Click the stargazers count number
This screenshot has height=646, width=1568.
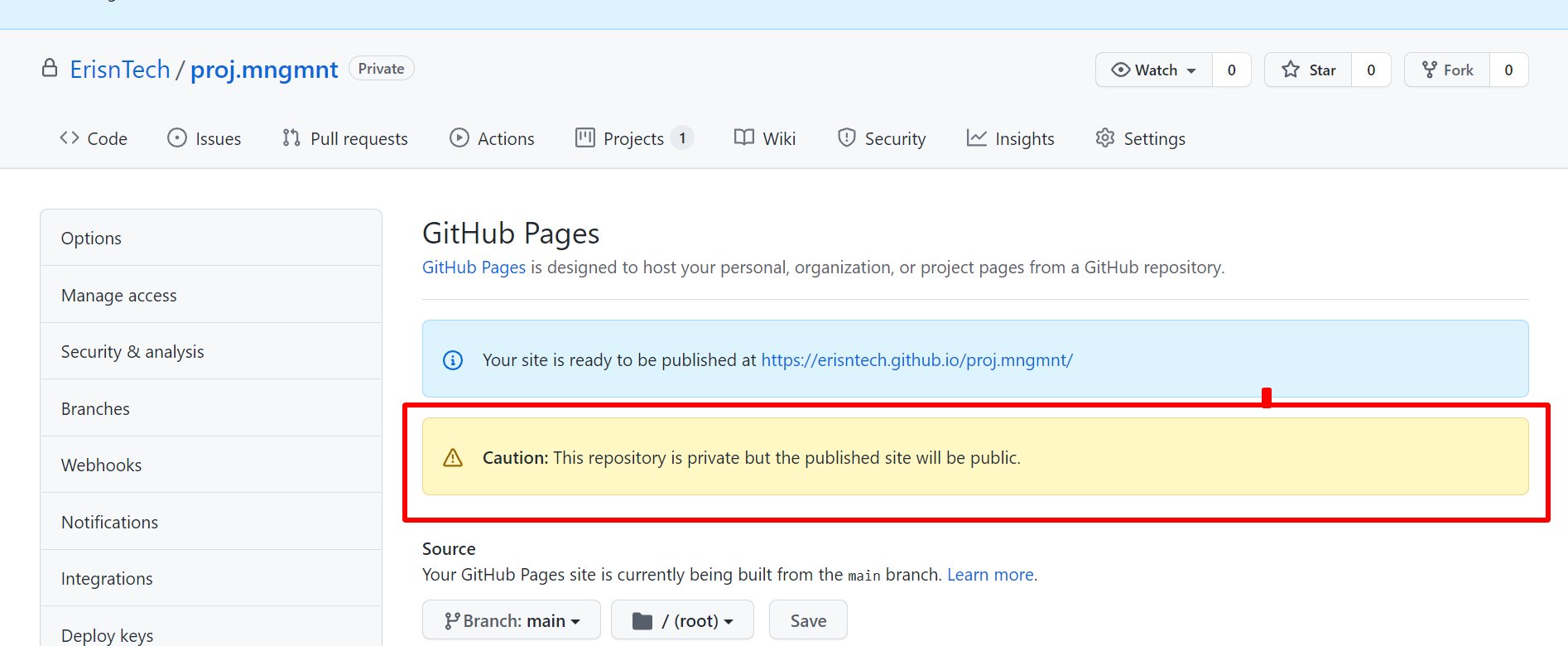point(1371,70)
